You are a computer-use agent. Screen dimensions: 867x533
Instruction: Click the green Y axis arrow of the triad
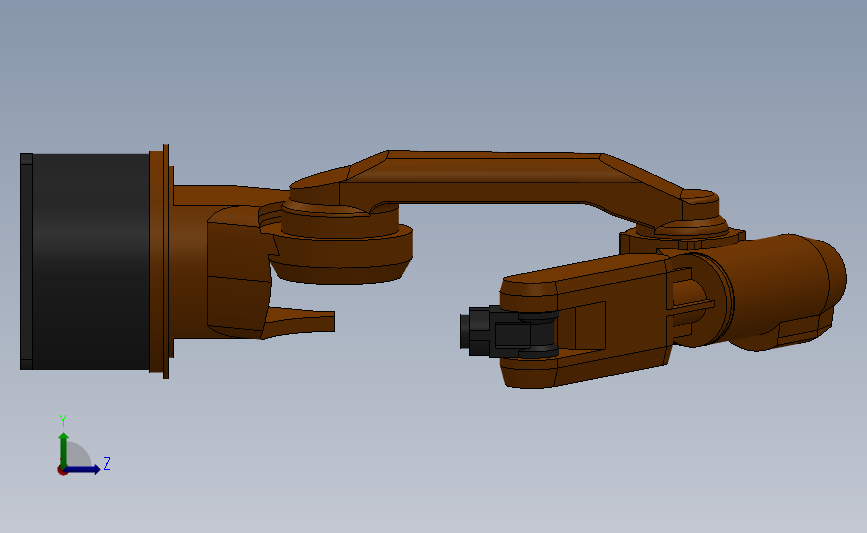pyautogui.click(x=64, y=449)
